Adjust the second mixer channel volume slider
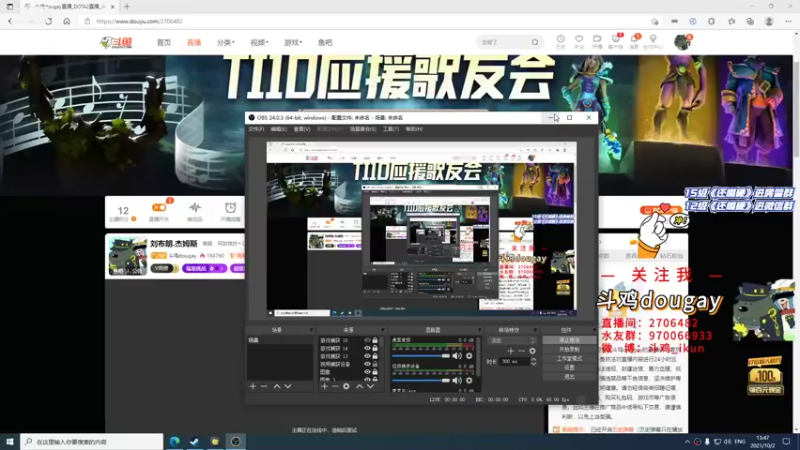Screen dimensions: 800x450 (x=421, y=380)
